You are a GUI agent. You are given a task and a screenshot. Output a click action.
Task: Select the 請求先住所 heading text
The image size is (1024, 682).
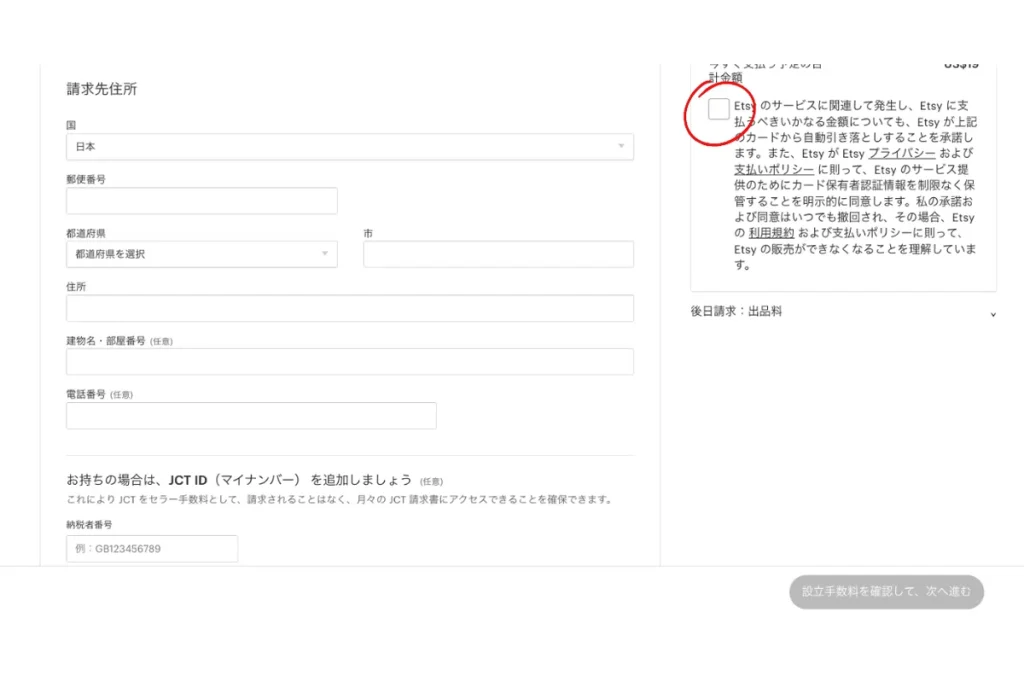point(102,89)
